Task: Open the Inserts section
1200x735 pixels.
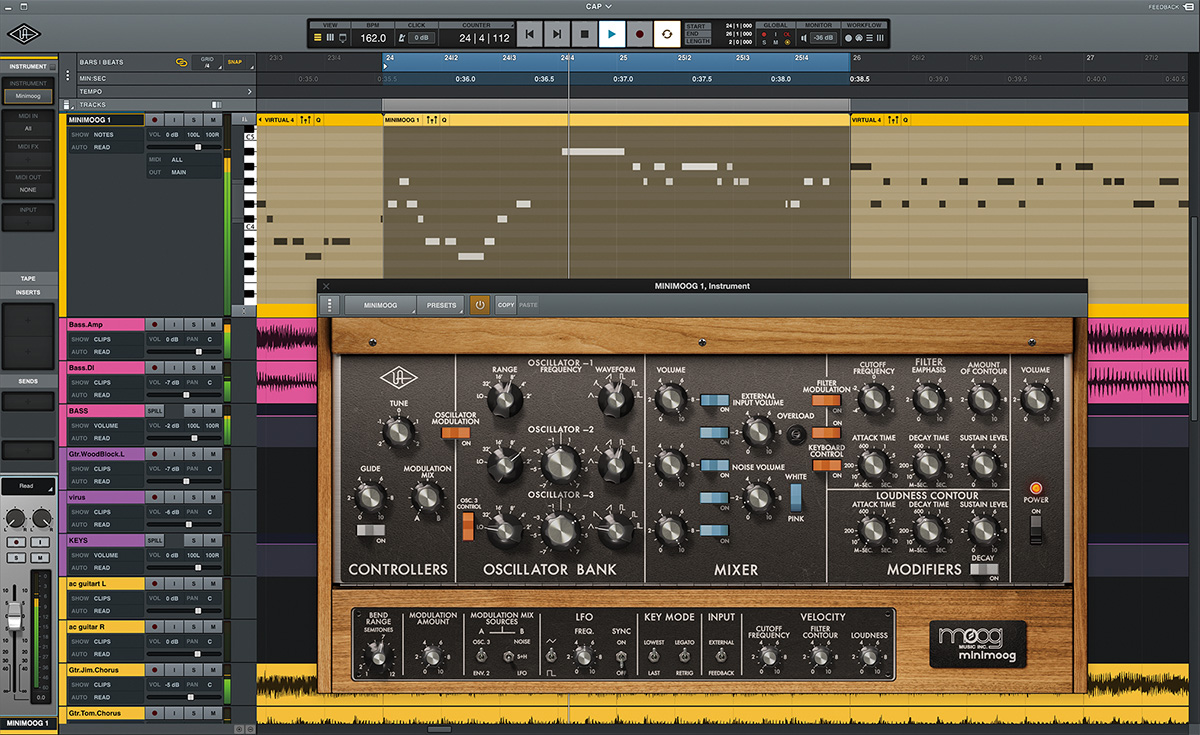Action: tap(28, 292)
